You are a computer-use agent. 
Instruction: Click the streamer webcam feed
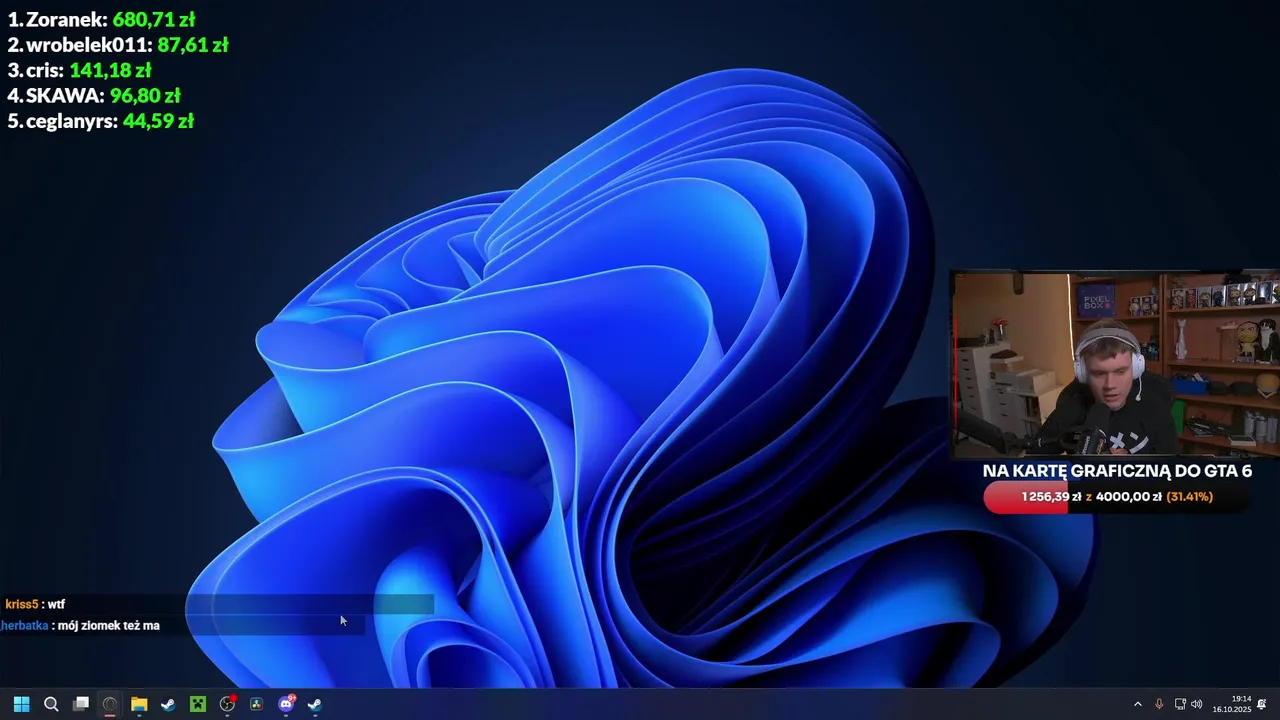coord(1114,364)
